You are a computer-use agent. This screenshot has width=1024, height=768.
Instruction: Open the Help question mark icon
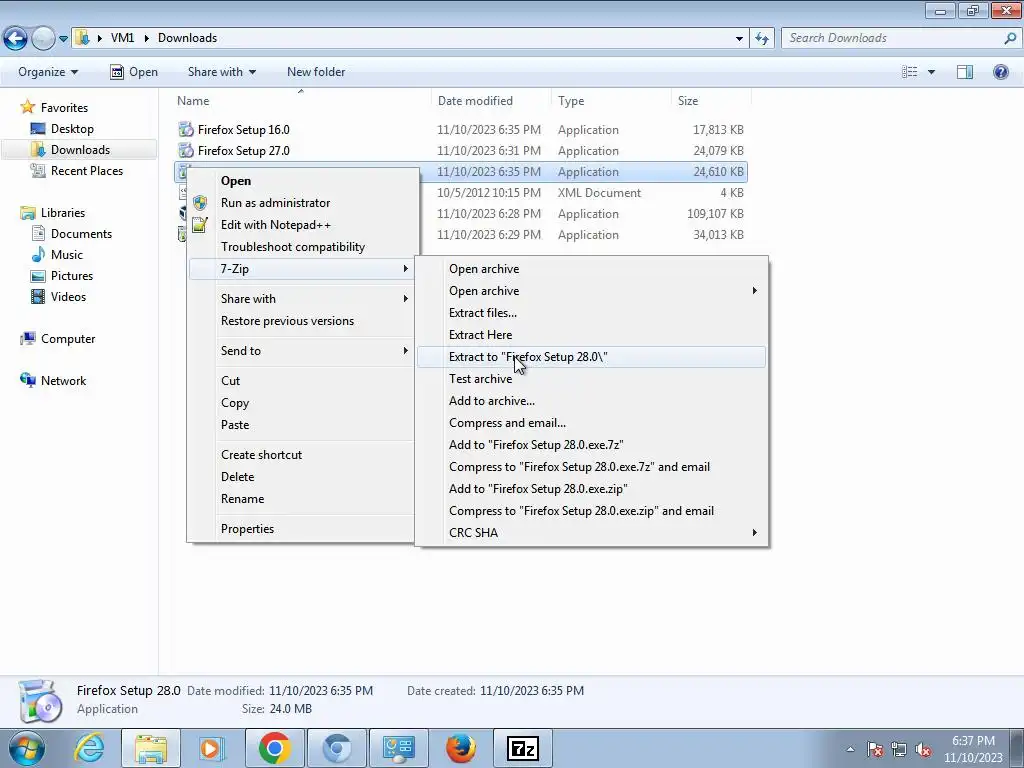[1000, 72]
